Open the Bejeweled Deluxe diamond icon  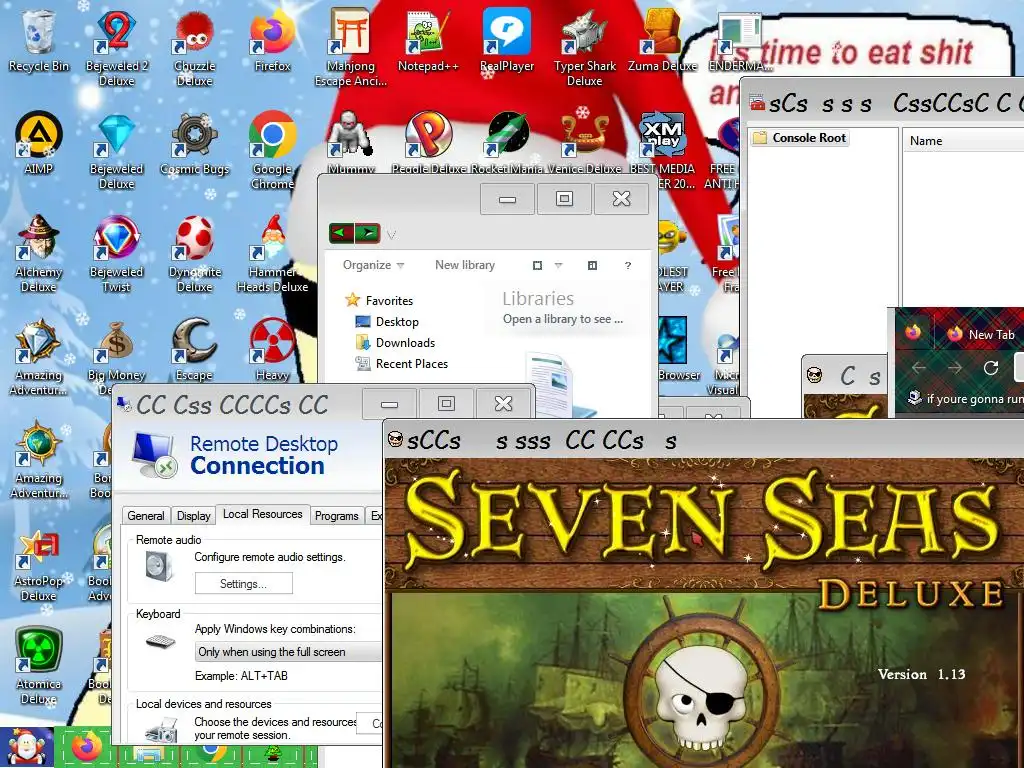(116, 150)
